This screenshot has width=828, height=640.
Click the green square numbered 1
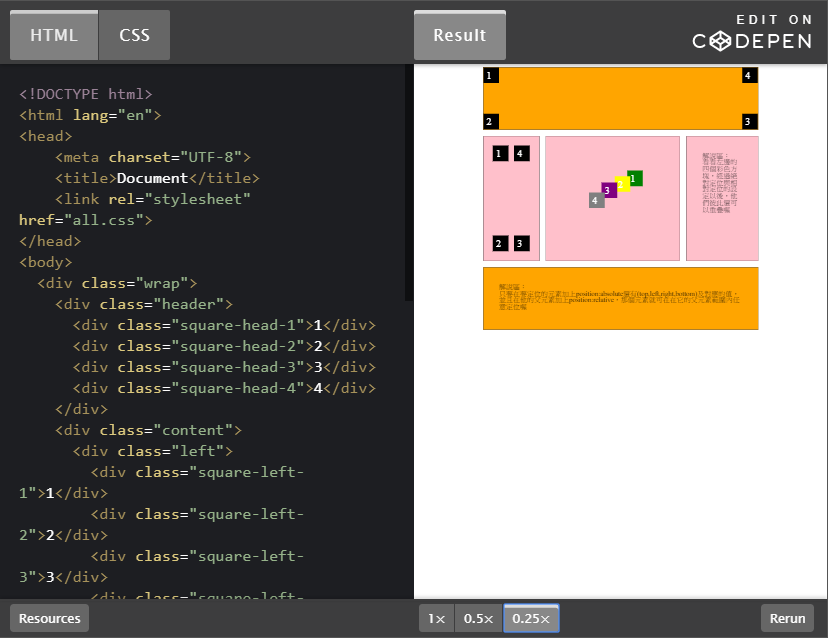[x=635, y=178]
